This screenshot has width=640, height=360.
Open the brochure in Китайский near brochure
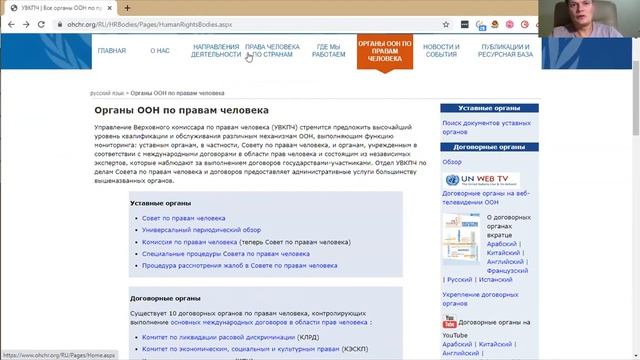(x=503, y=253)
